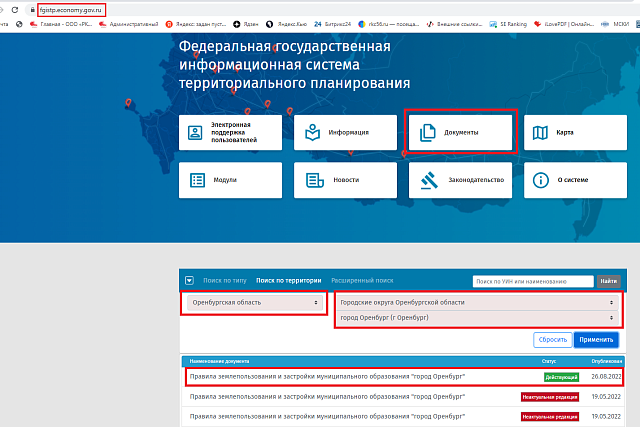Click the 'Применить' apply button
This screenshot has height=427, width=640.
point(596,340)
